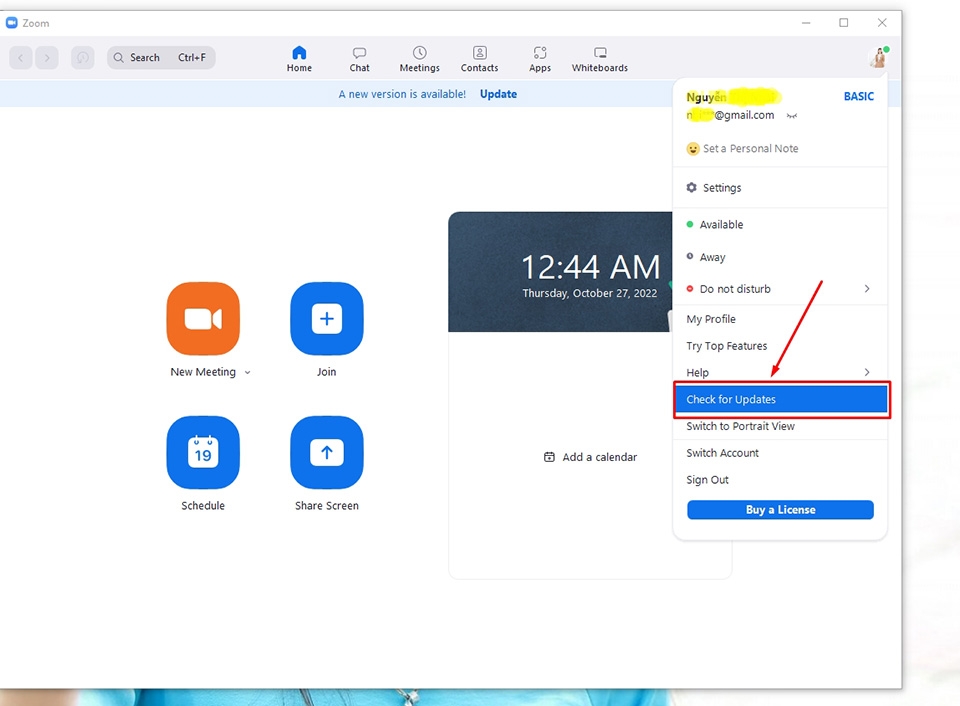
Task: Start a New Meeting with orange icon
Action: point(203,318)
